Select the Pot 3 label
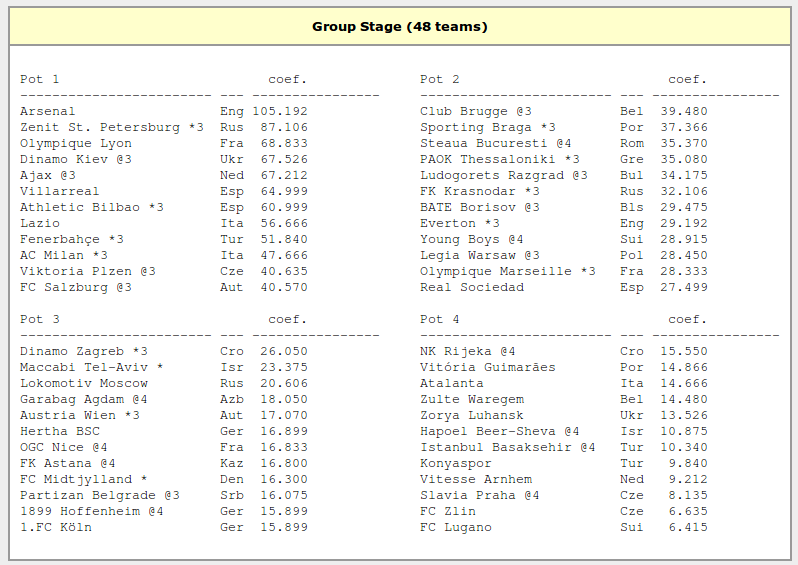 (x=39, y=319)
